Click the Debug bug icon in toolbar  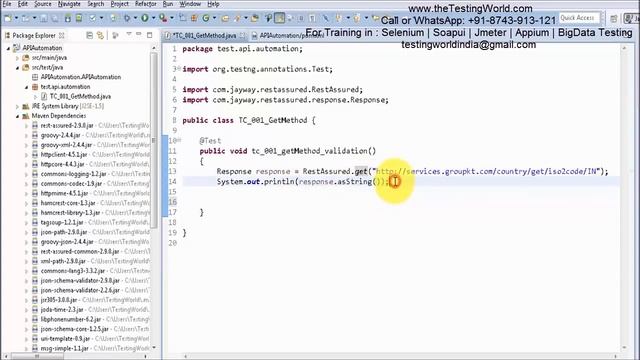(x=127, y=18)
